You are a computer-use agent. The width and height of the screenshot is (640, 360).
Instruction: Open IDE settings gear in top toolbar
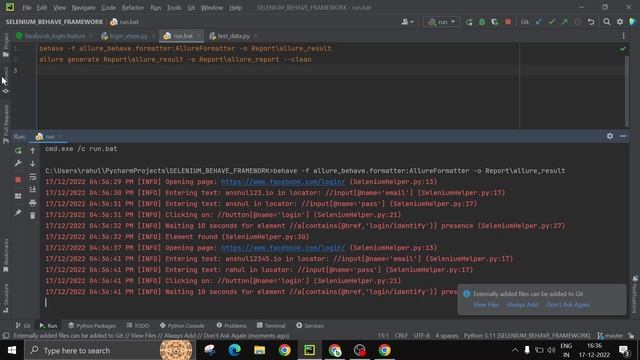(620, 22)
